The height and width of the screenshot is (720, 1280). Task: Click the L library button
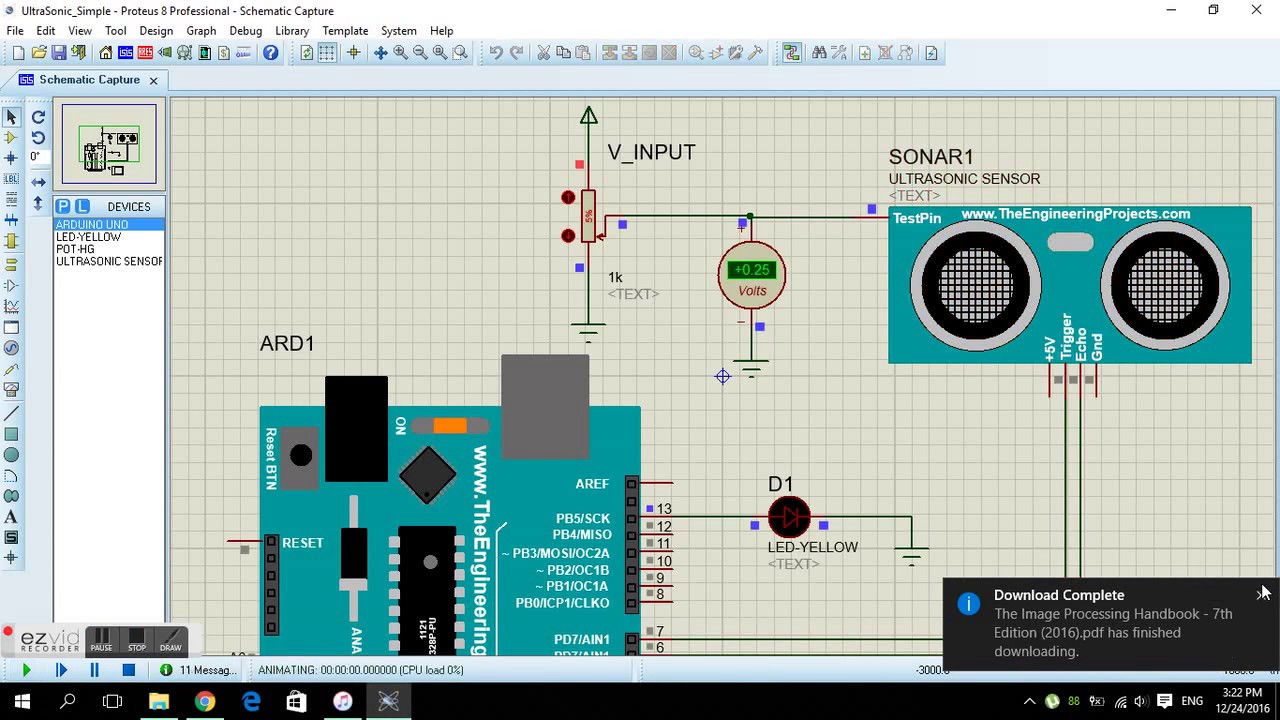pyautogui.click(x=83, y=206)
